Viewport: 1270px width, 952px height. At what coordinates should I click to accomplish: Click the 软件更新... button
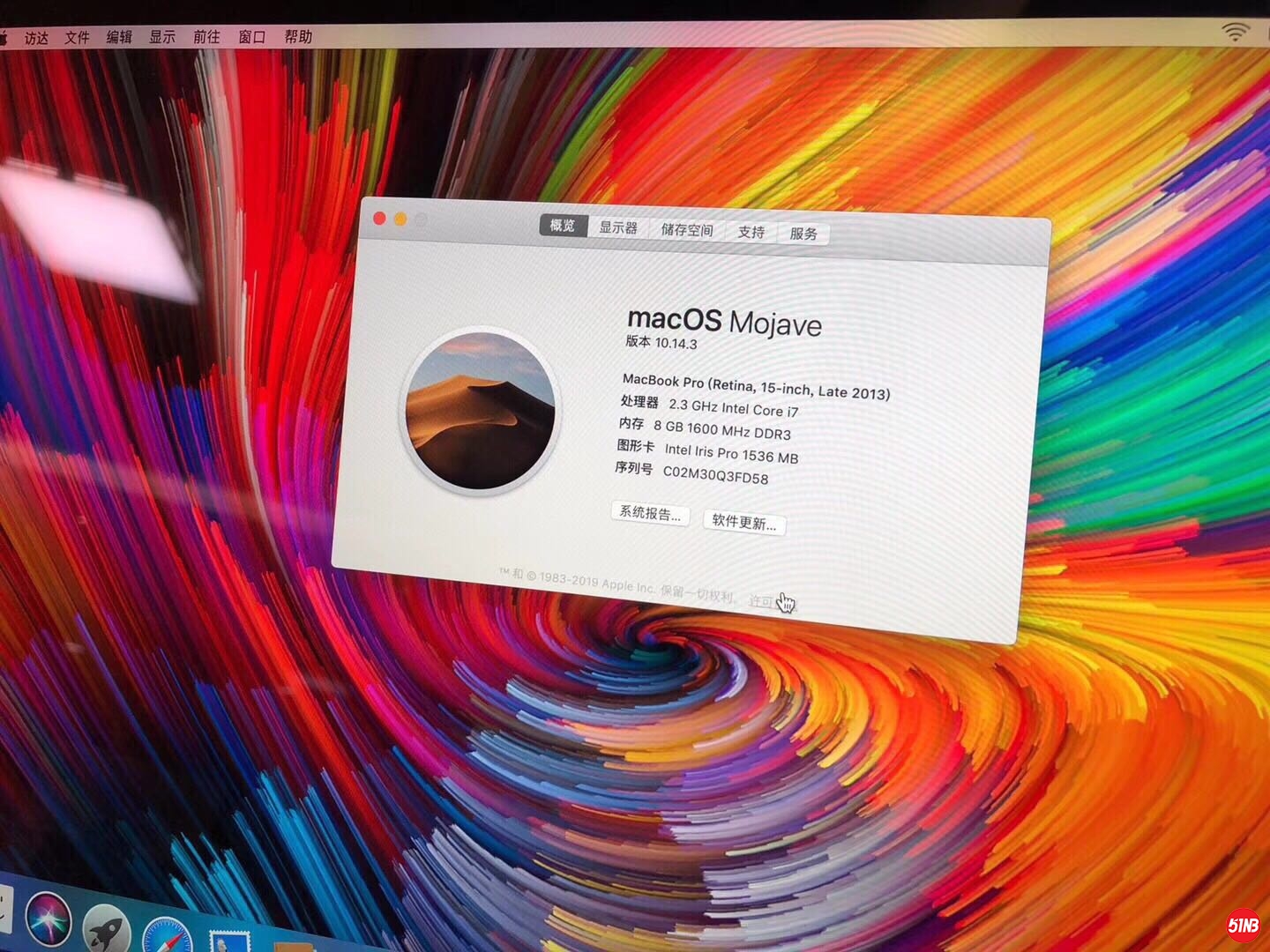(743, 523)
